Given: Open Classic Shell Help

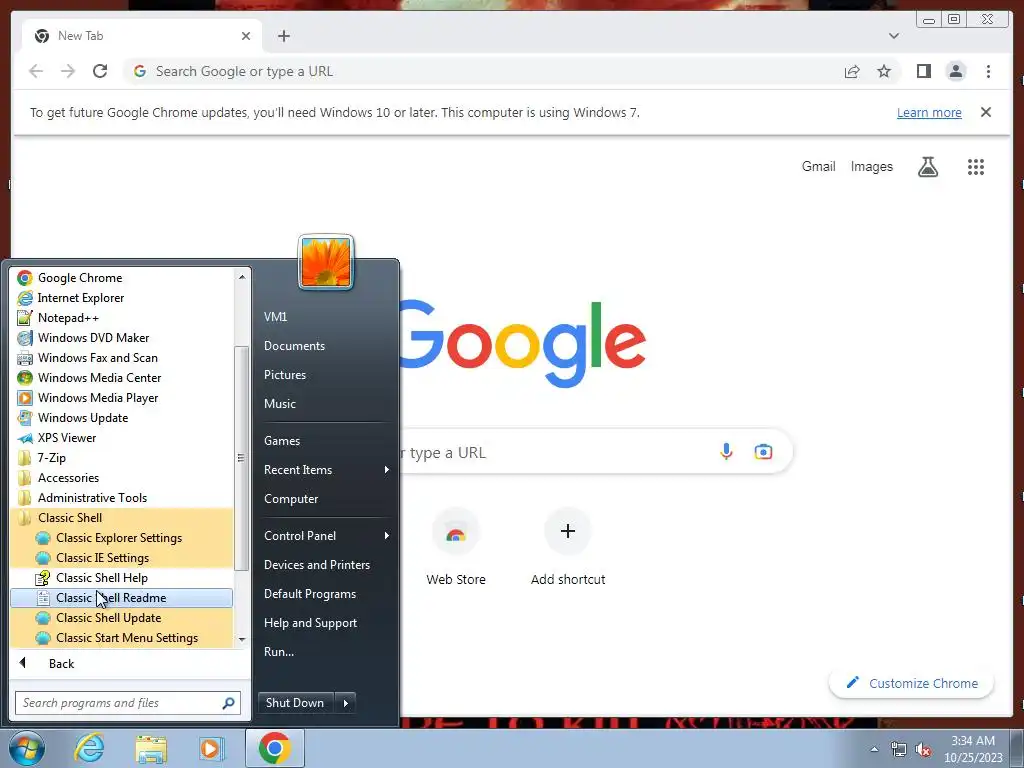Looking at the screenshot, I should pyautogui.click(x=121, y=578).
